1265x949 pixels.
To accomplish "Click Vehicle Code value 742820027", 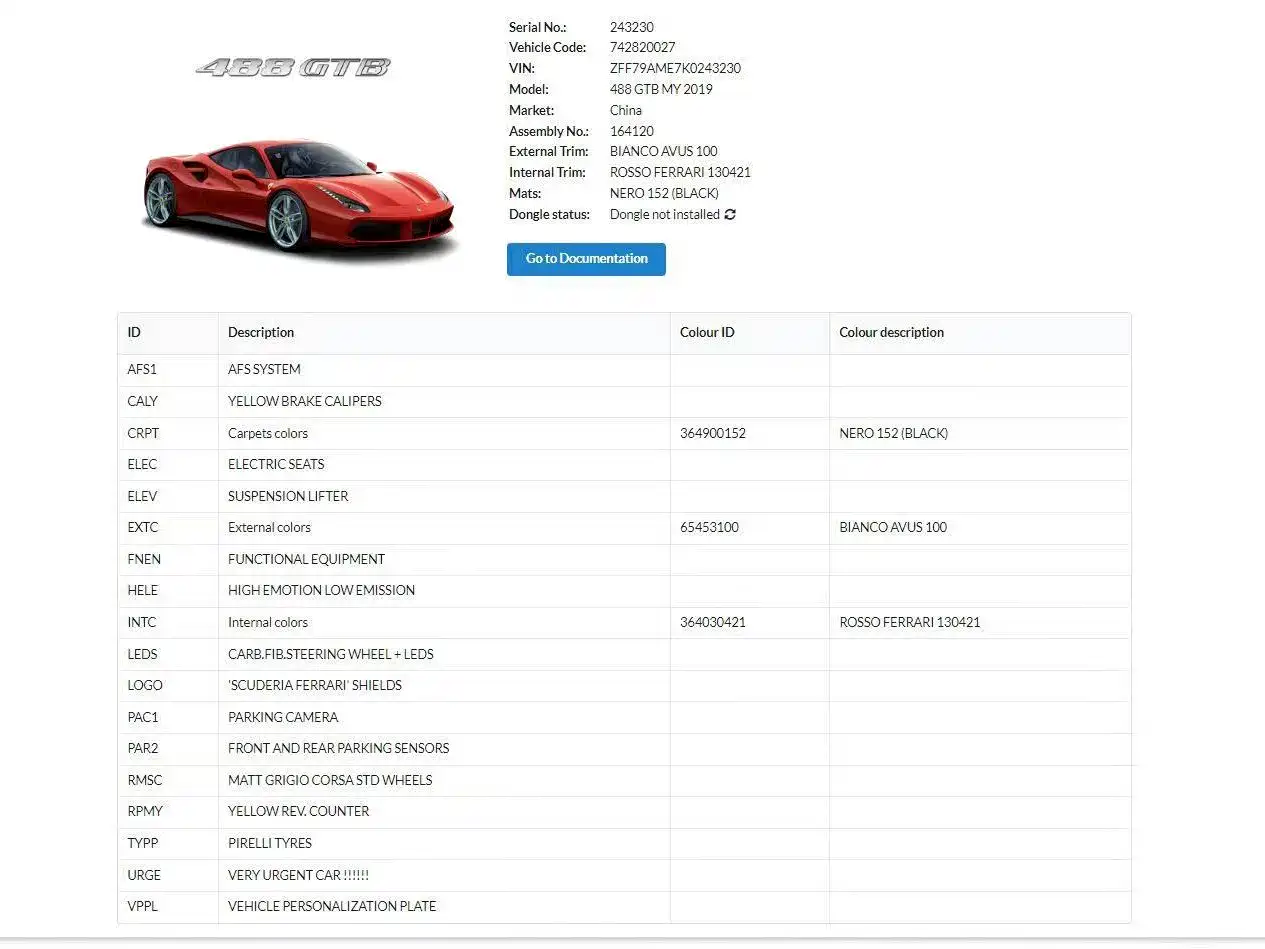I will pos(642,48).
